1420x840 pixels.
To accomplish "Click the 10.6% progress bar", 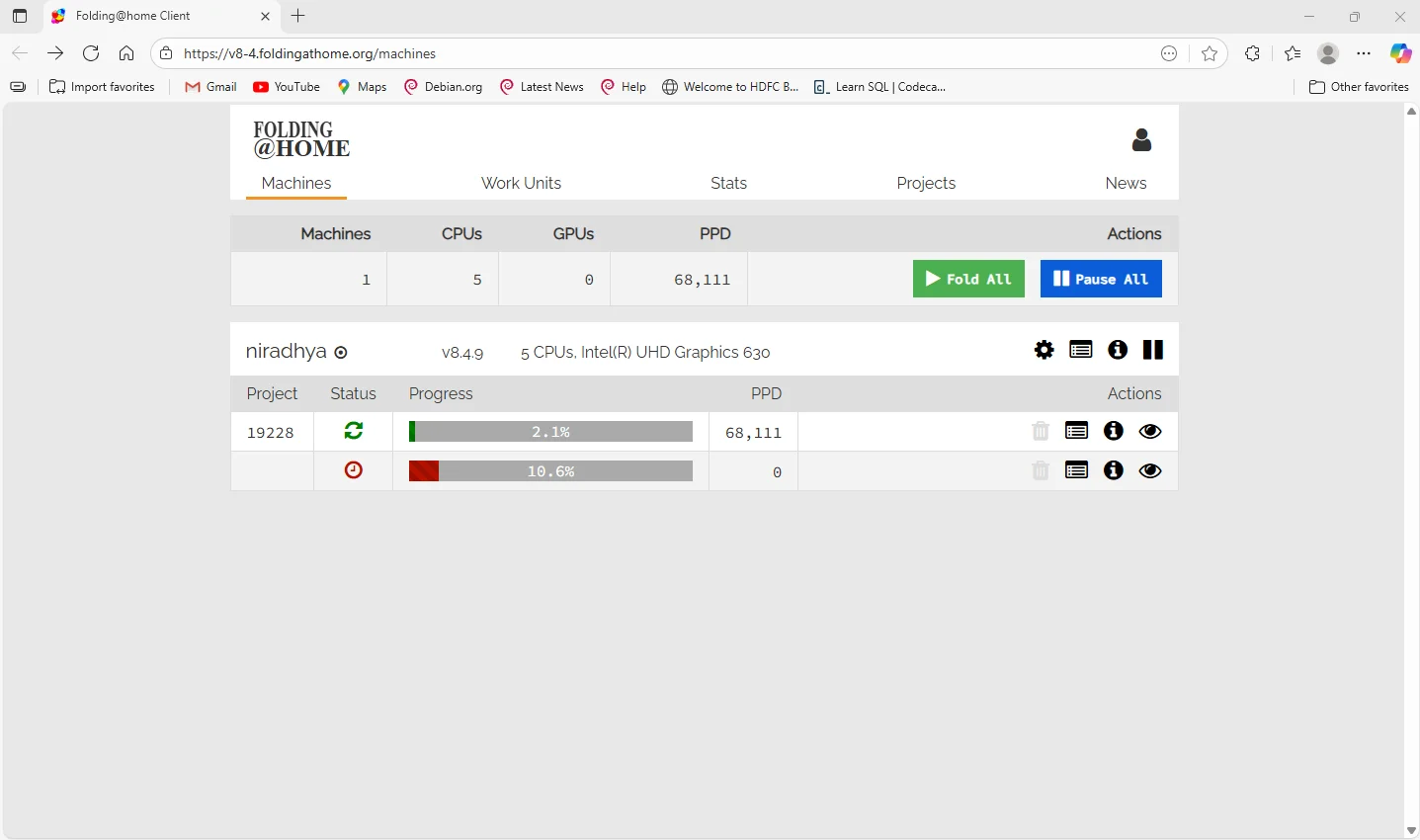I will (x=550, y=471).
